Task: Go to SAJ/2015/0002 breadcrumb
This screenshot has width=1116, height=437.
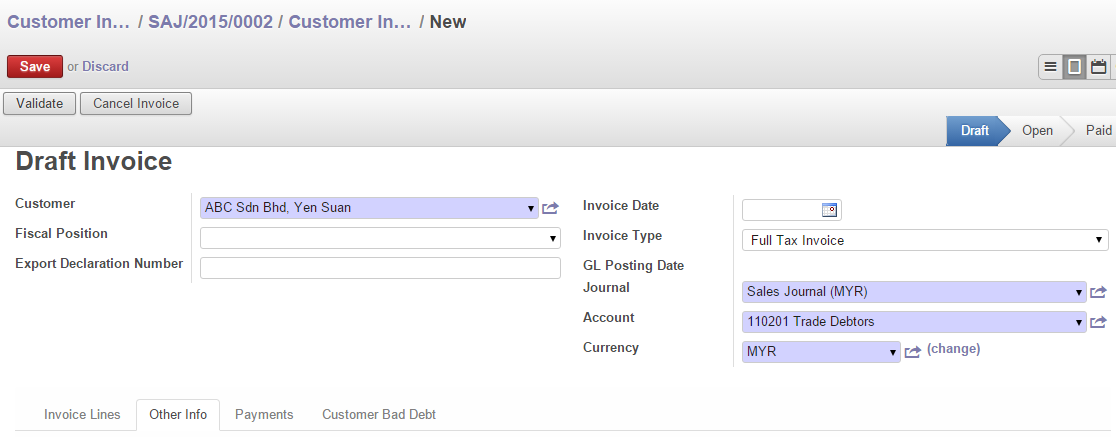Action: pyautogui.click(x=210, y=22)
